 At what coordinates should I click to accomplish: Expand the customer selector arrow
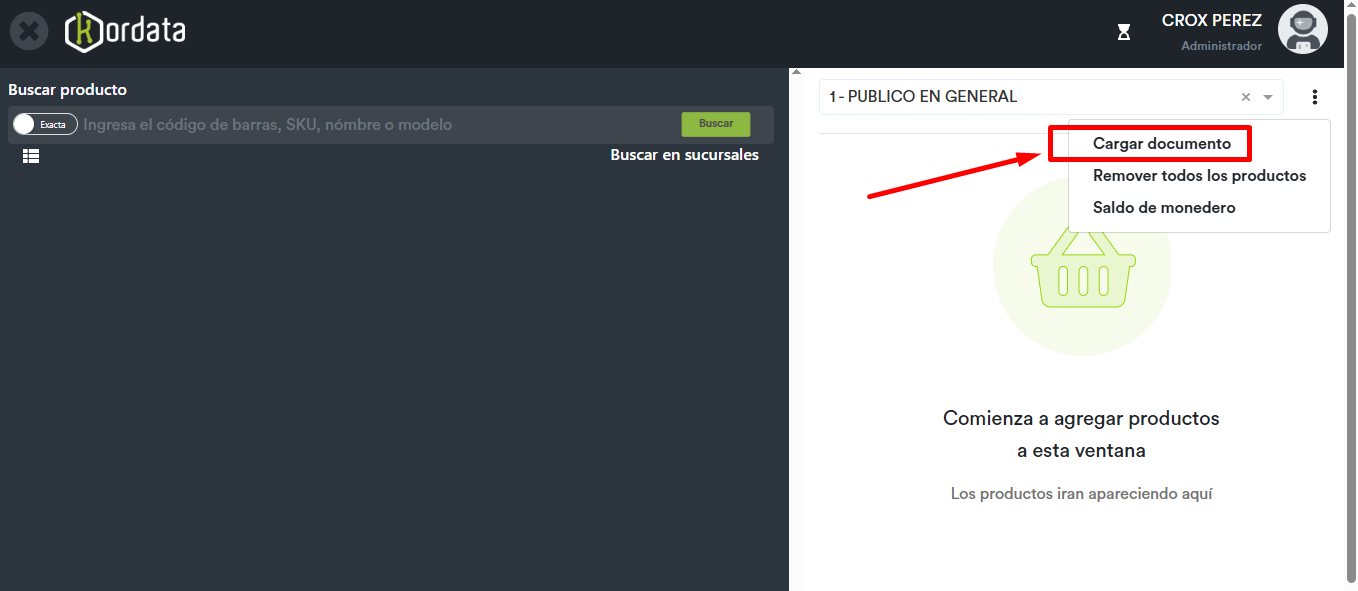coord(1268,97)
